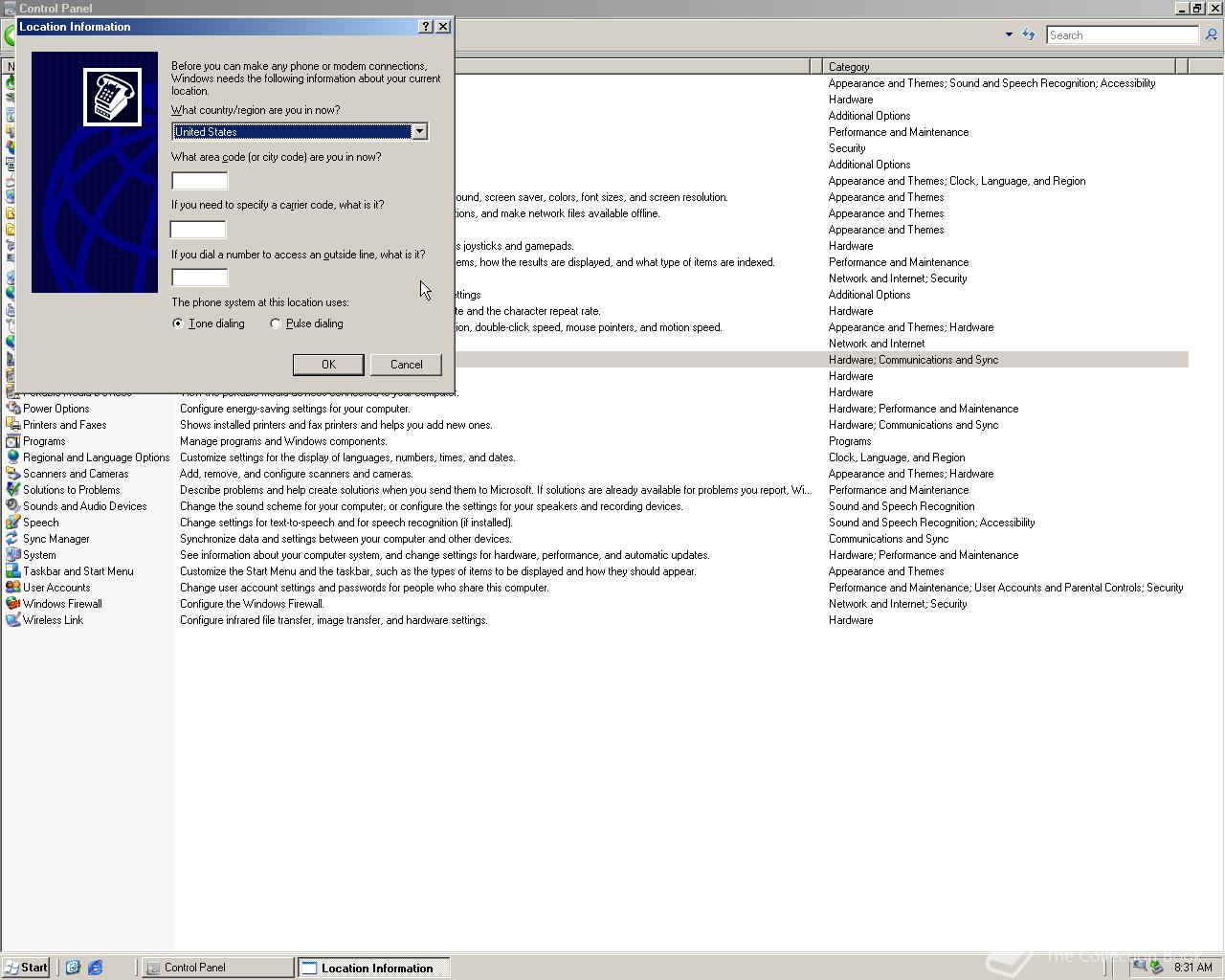Click the network tray icon near the clock
Viewport: 1225px width, 980px height.
point(1140,967)
